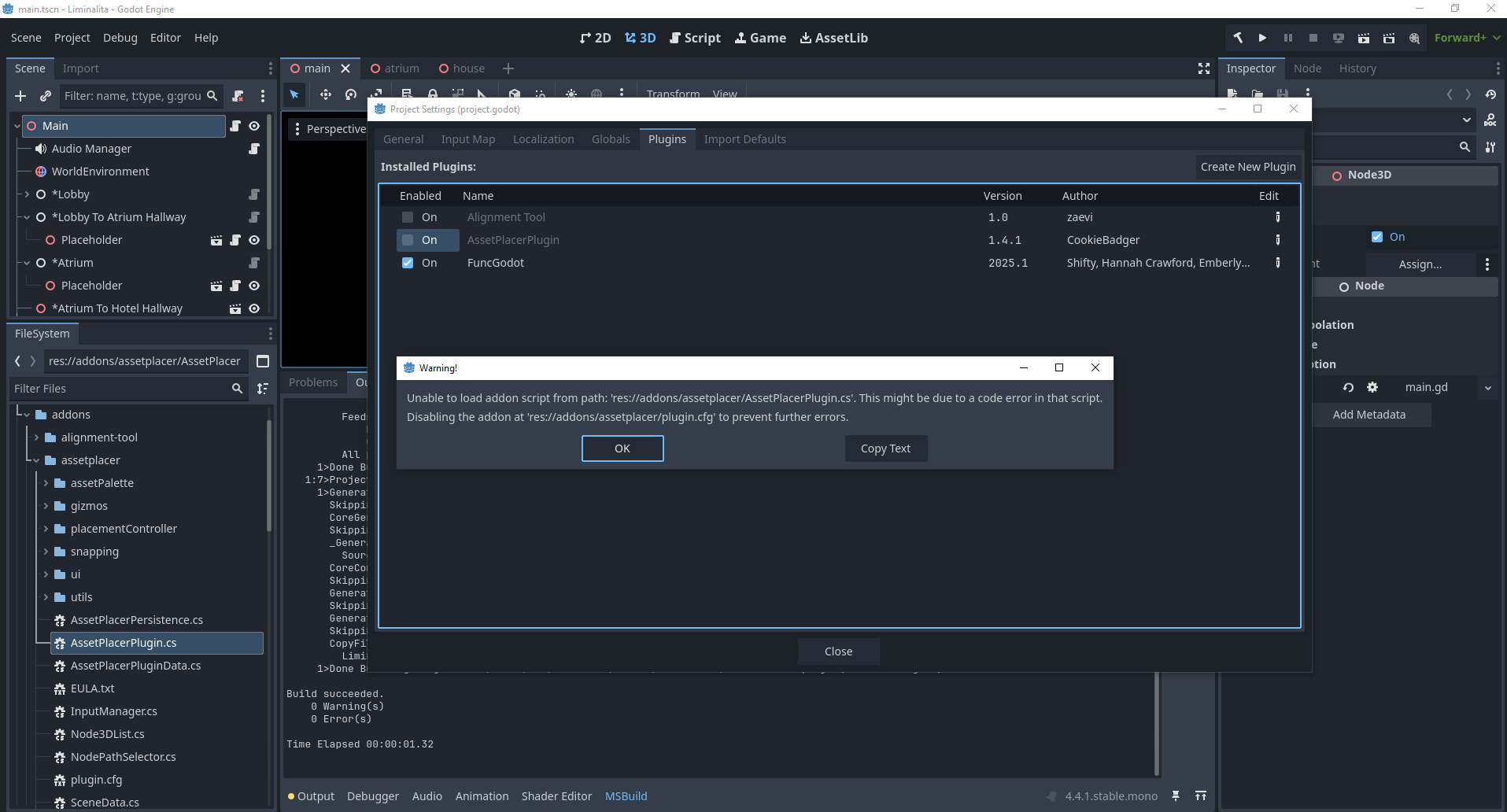Select the viewport Rotate Mode tool
The height and width of the screenshot is (812, 1507).
tap(350, 94)
